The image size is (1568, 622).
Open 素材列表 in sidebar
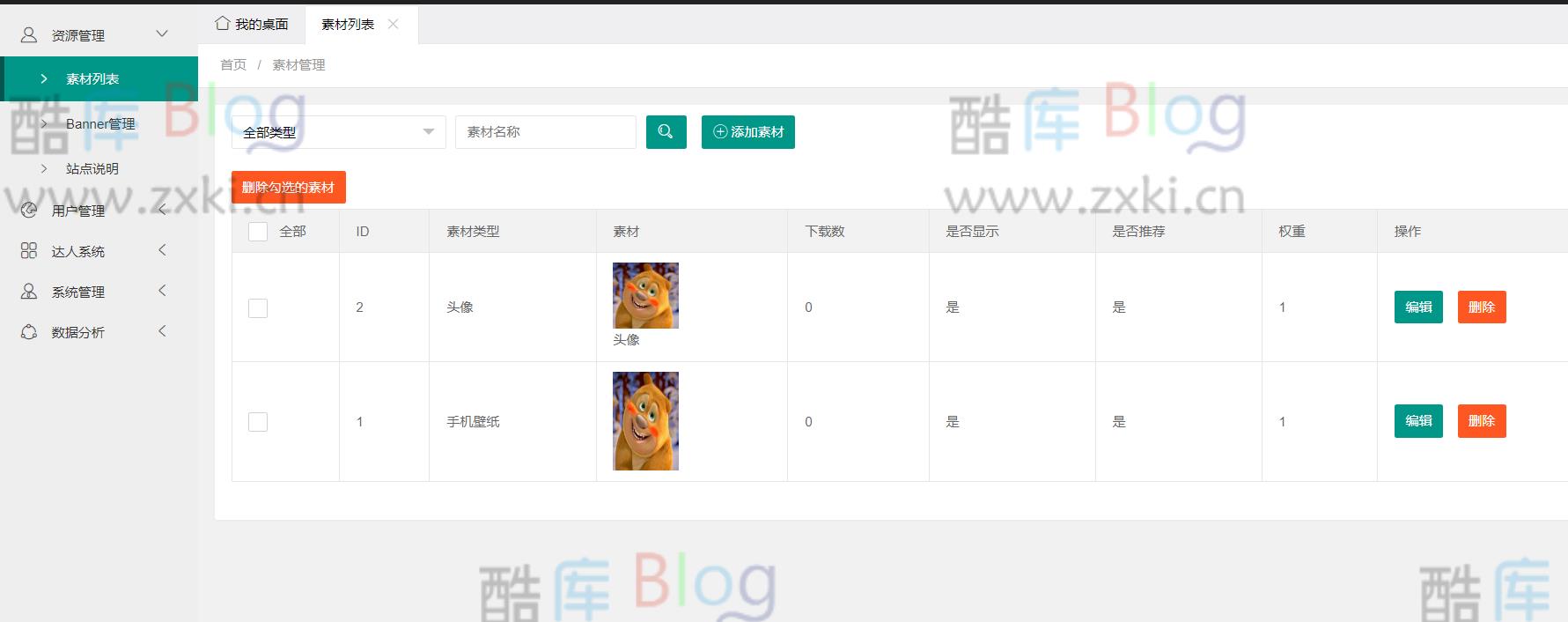coord(99,78)
